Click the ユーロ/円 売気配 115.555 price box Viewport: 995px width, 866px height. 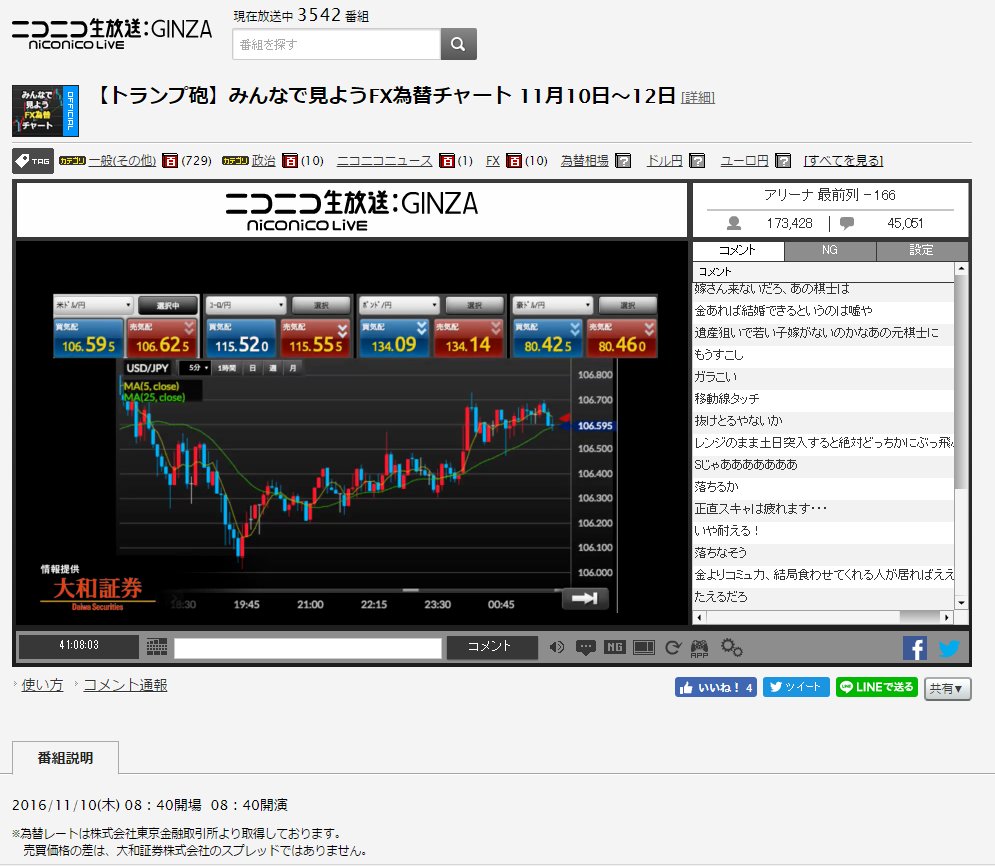point(315,338)
